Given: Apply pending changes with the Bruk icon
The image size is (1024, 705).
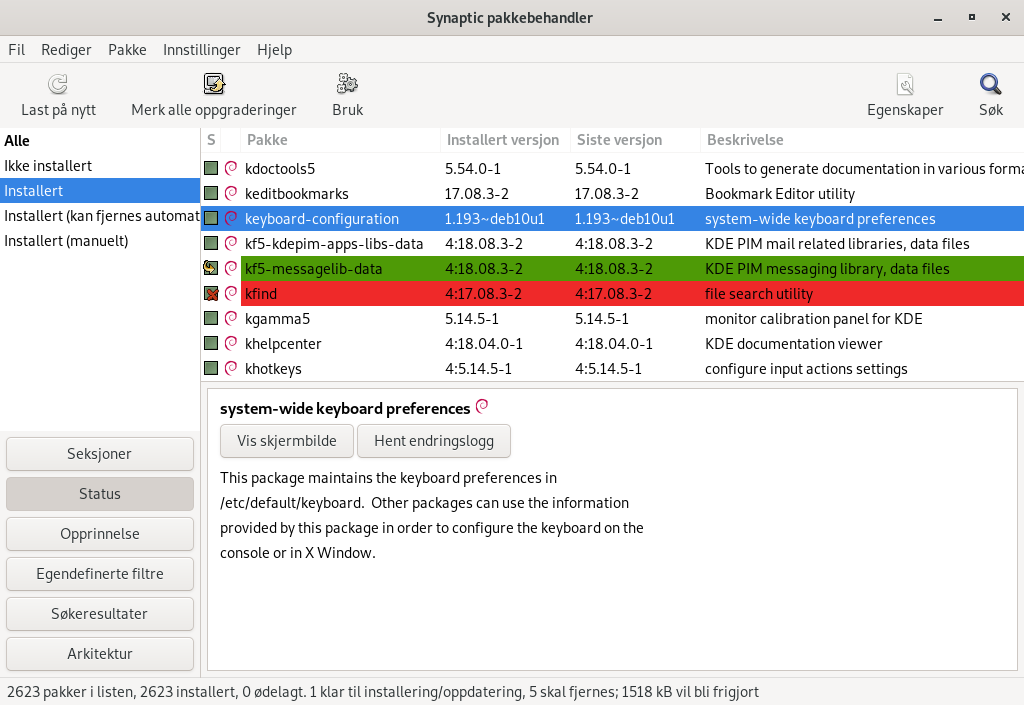Looking at the screenshot, I should point(347,95).
